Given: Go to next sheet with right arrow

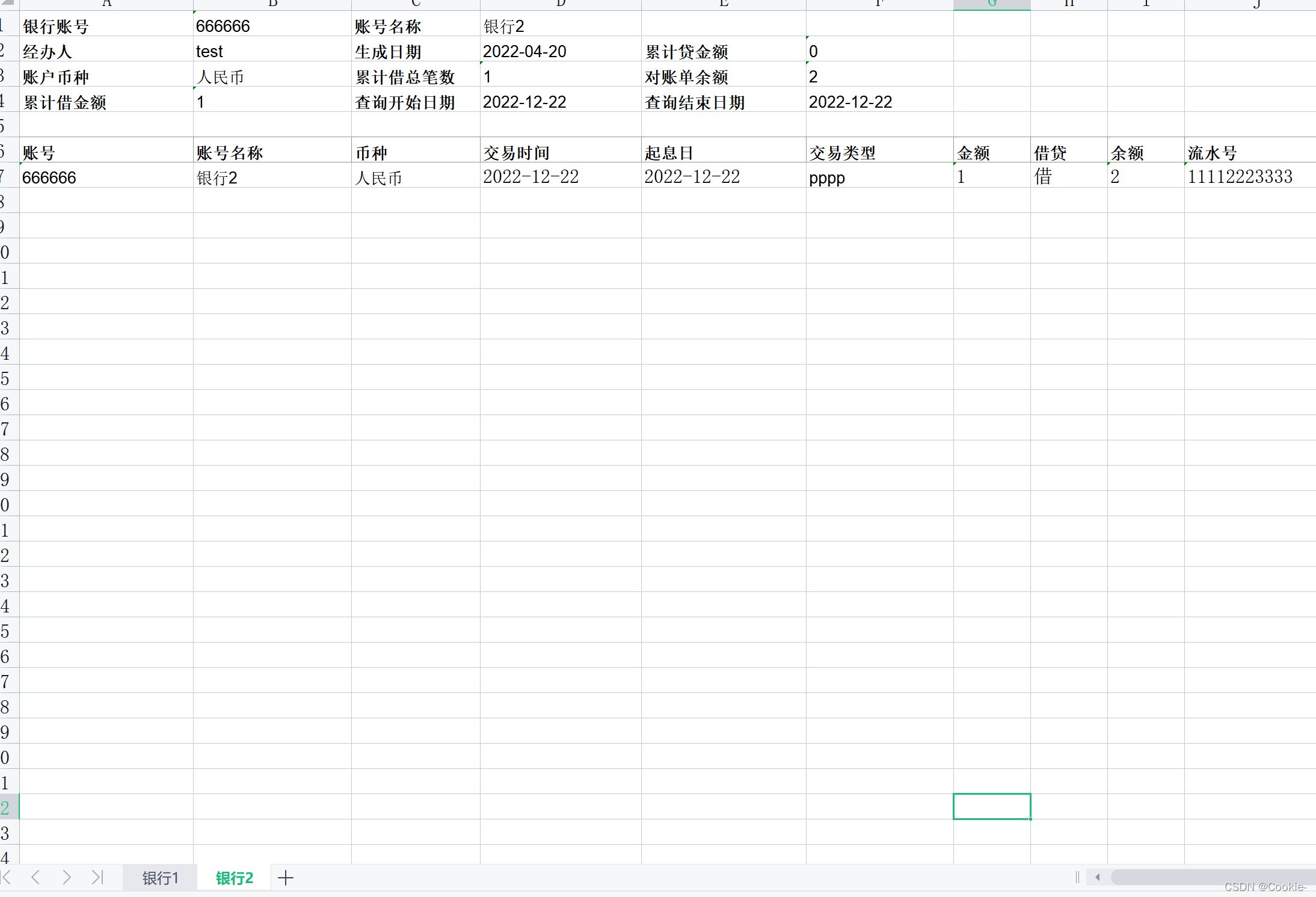Looking at the screenshot, I should pyautogui.click(x=66, y=878).
